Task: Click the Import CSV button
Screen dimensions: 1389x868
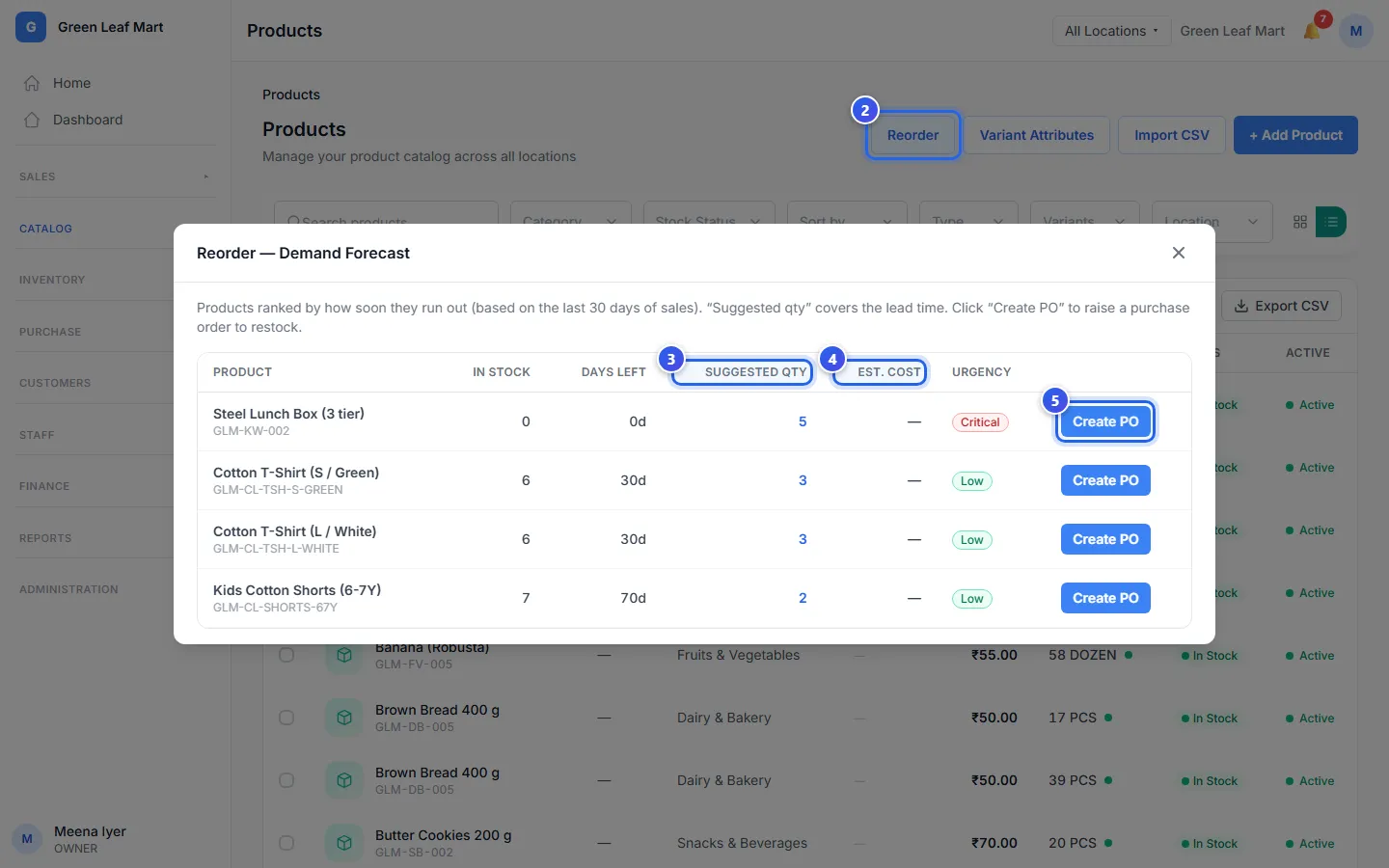Action: pyautogui.click(x=1172, y=135)
